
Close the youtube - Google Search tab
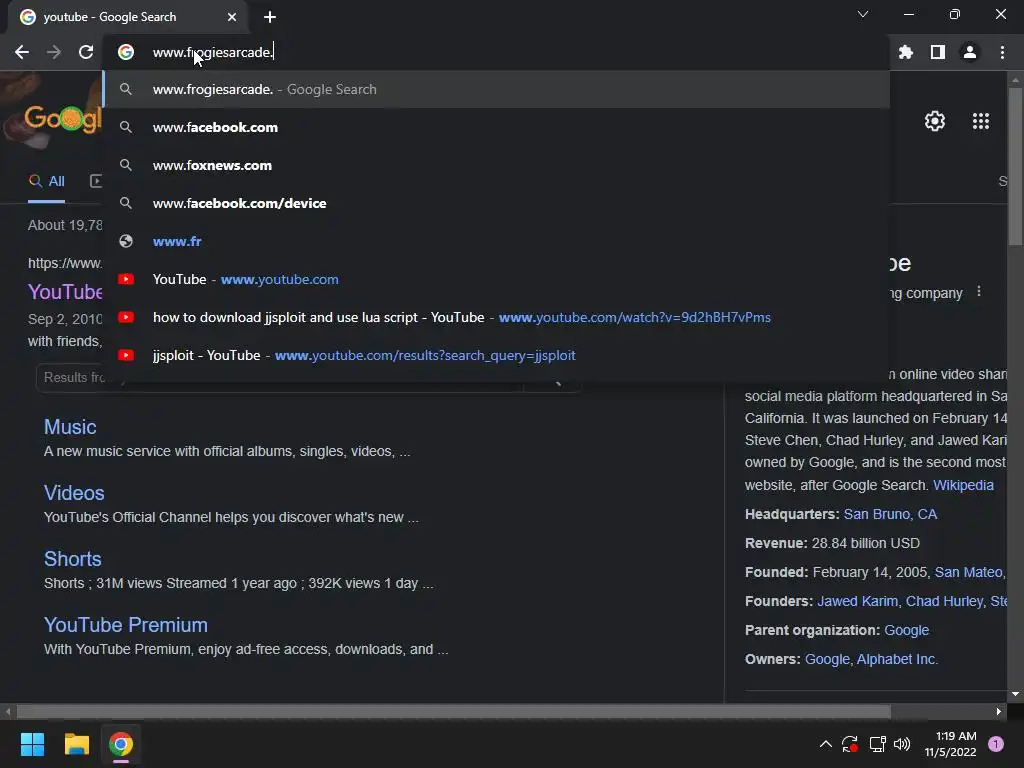tap(232, 17)
